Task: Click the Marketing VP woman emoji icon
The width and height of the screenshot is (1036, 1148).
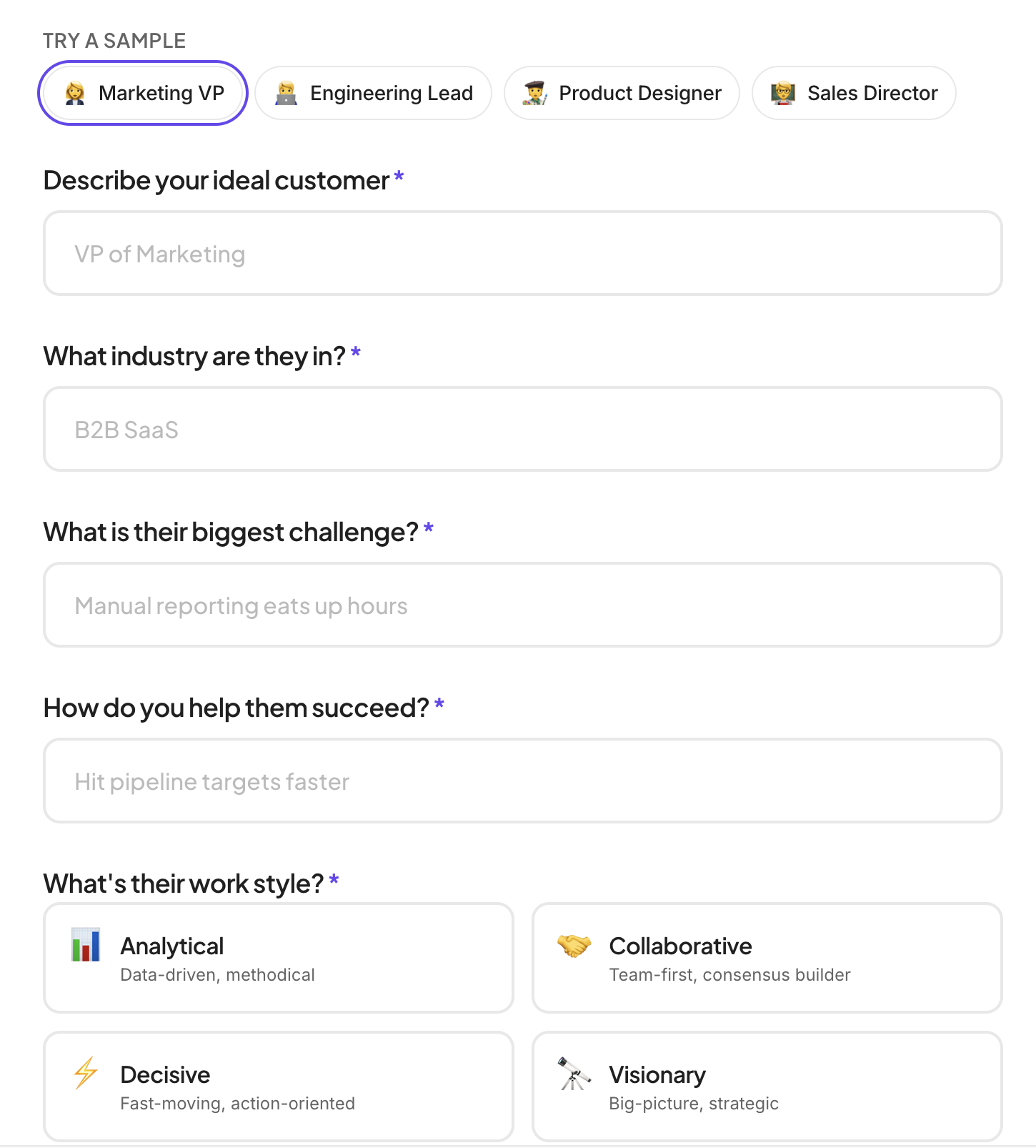Action: click(x=75, y=93)
